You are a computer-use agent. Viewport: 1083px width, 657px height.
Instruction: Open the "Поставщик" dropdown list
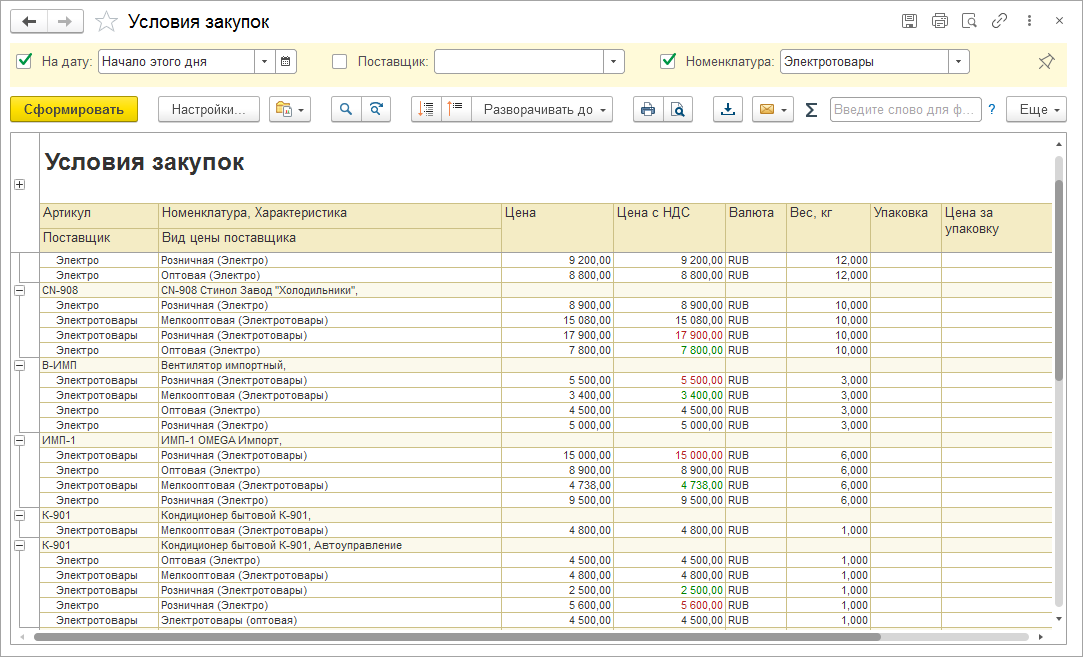coord(614,62)
